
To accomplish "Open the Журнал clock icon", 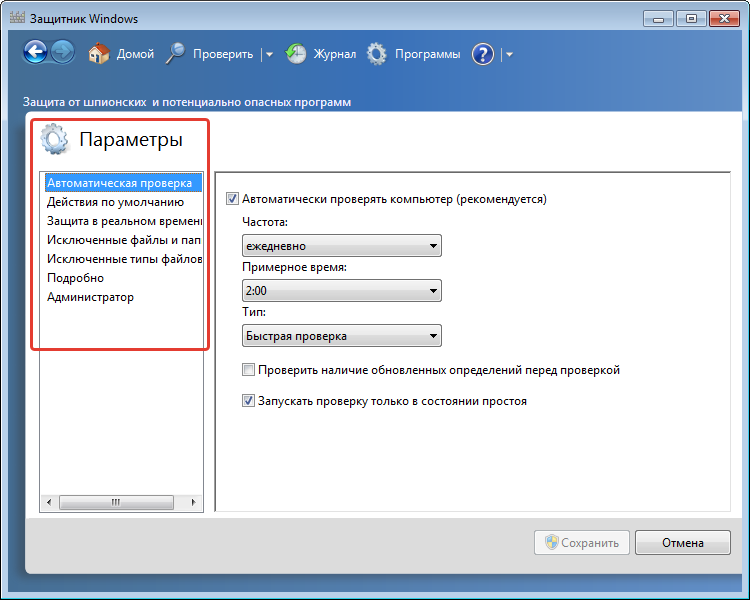I will (296, 54).
